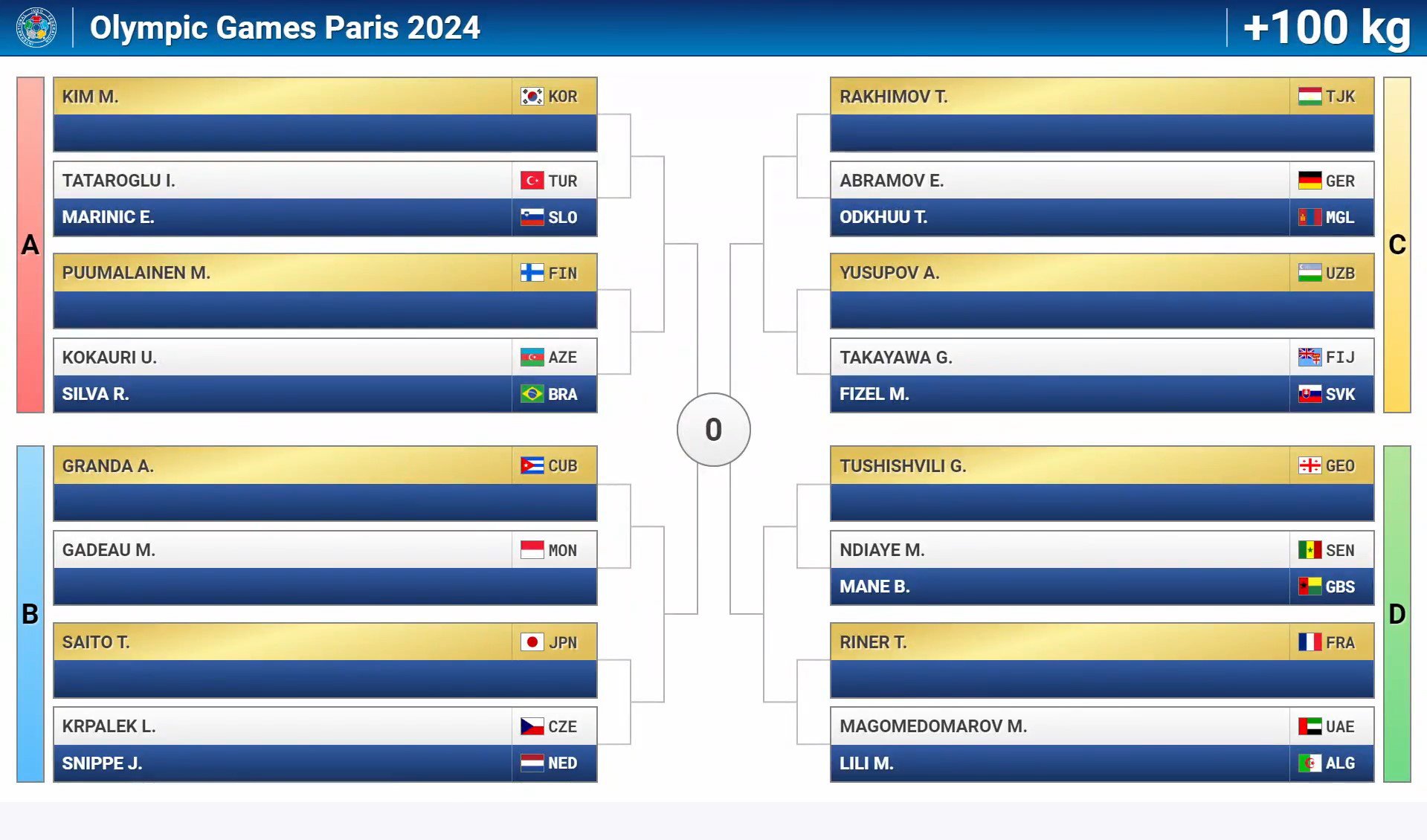Select the green Pool D label
Viewport: 1427px width, 840px height.
point(1397,614)
